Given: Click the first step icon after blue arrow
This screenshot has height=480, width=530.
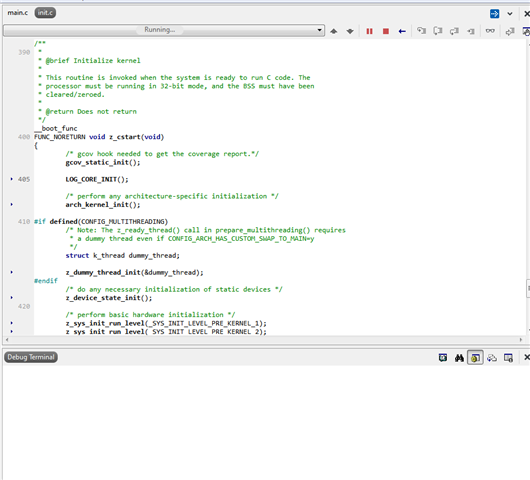Looking at the screenshot, I should pyautogui.click(x=421, y=31).
